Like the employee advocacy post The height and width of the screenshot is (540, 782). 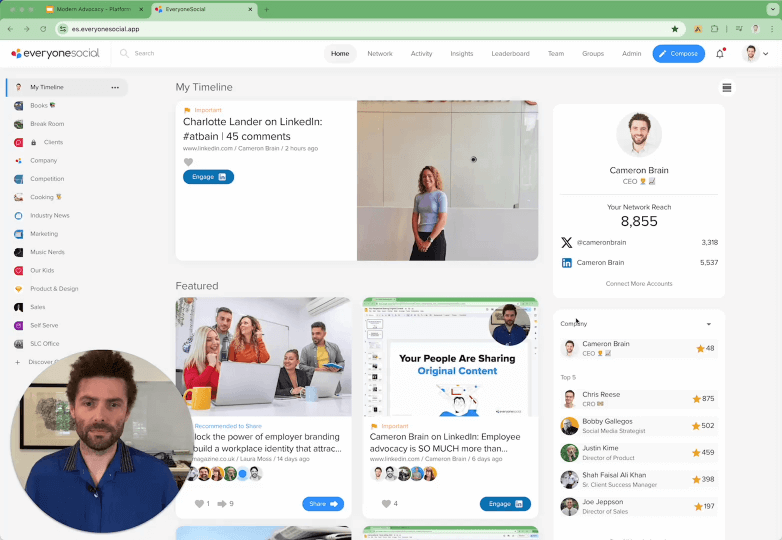386,504
